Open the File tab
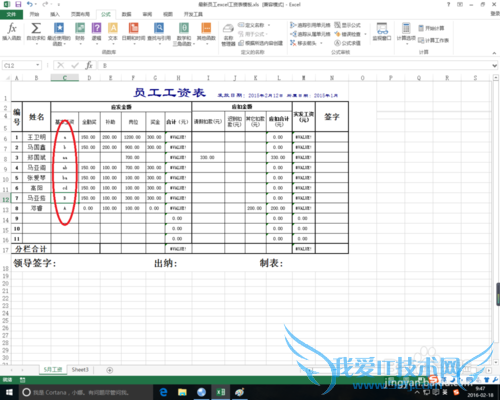 coord(11,14)
